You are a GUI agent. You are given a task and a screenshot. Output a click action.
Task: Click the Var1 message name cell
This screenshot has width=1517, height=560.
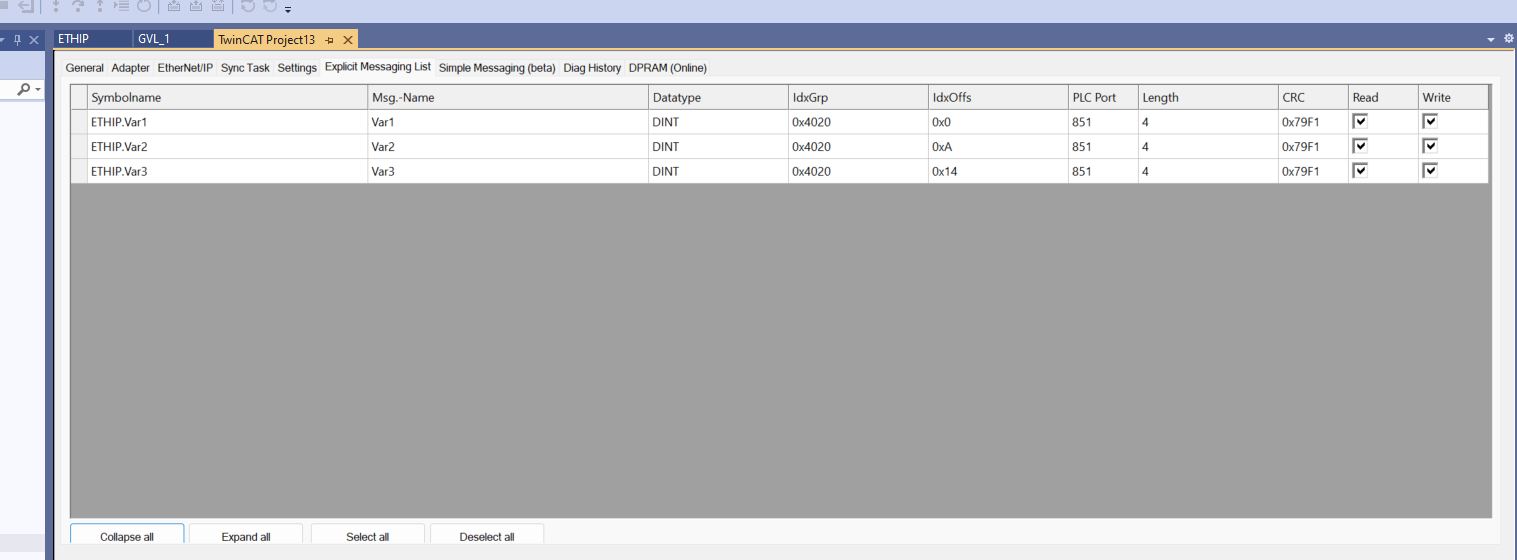[507, 122]
